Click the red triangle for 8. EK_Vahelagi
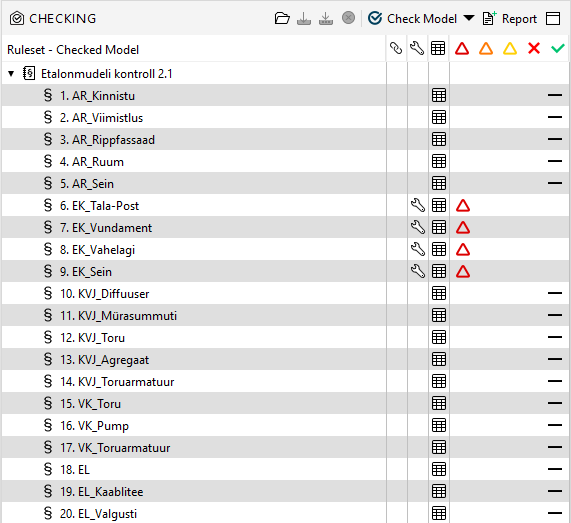This screenshot has width=571, height=523. click(463, 249)
